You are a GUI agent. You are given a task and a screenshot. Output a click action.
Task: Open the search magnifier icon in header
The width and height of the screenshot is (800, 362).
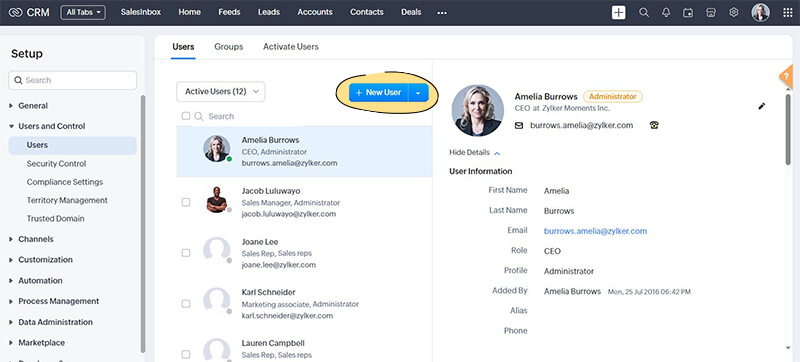(644, 13)
